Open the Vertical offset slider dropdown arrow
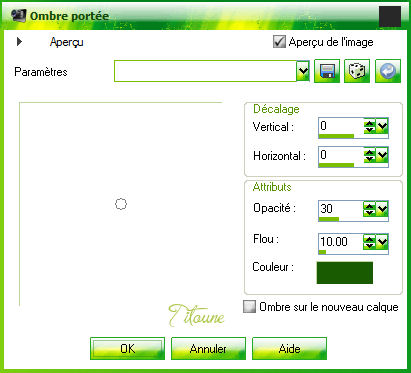This screenshot has height=373, width=411. [382, 126]
